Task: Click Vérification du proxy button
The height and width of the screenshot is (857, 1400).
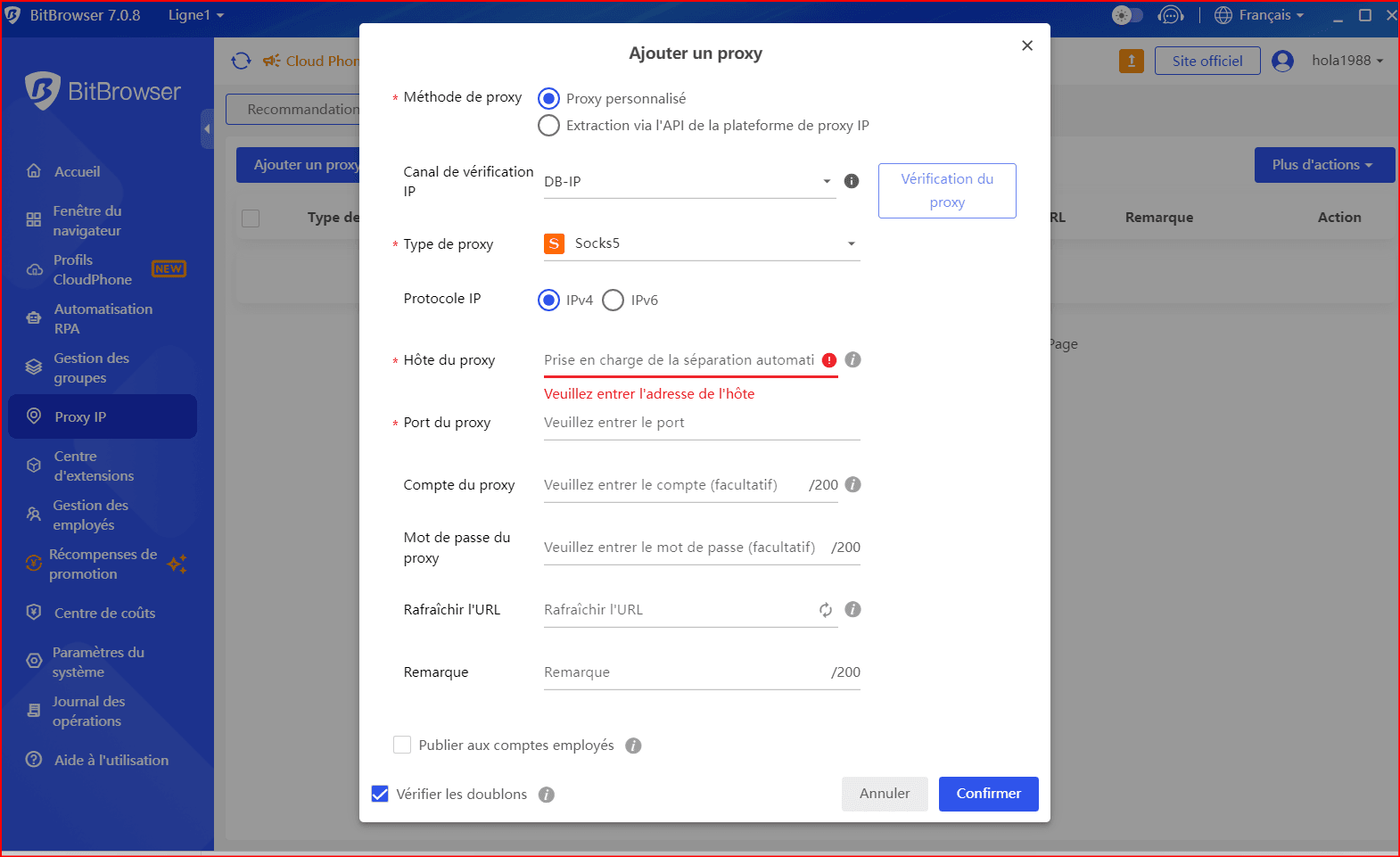Action: point(947,191)
